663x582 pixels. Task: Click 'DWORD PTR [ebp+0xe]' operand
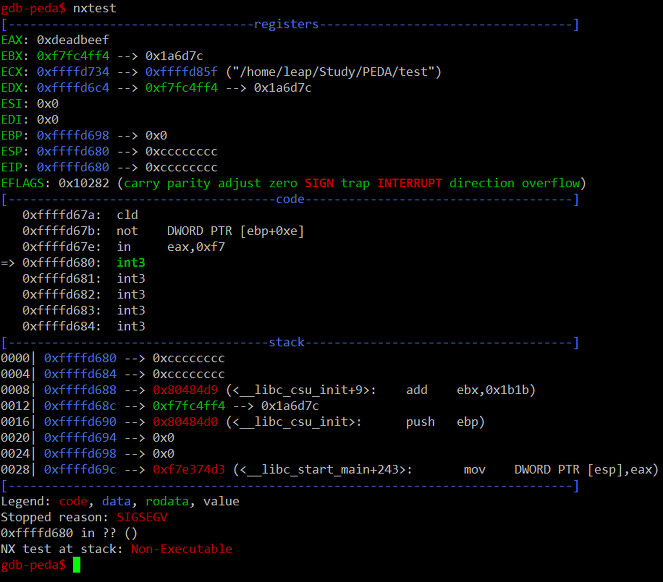pyautogui.click(x=236, y=231)
